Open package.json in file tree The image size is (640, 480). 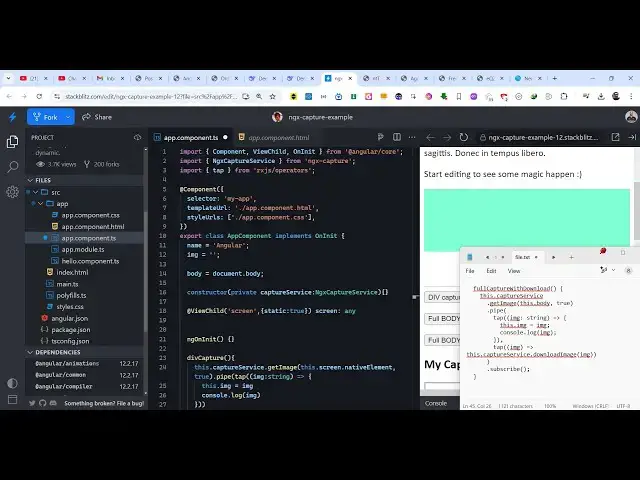pos(71,329)
